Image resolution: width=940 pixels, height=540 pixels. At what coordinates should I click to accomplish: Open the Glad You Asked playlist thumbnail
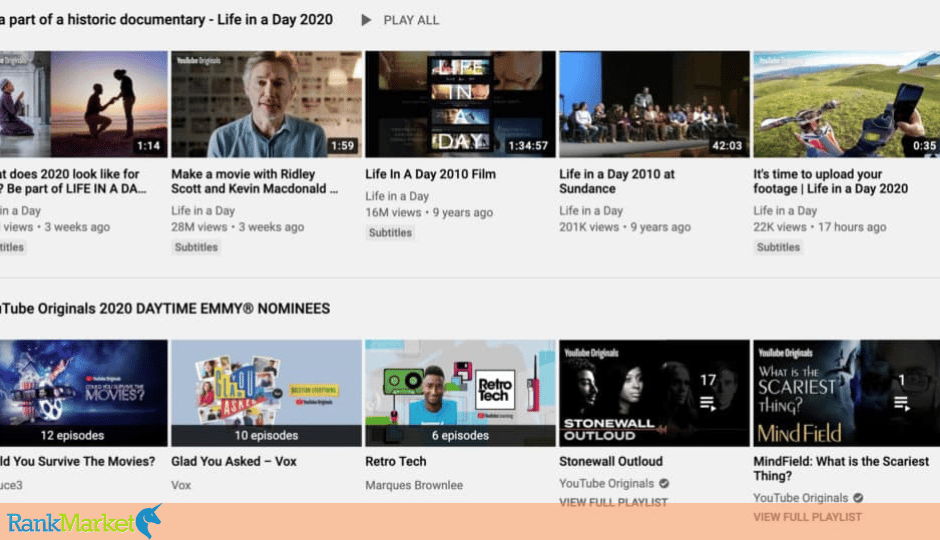click(266, 393)
